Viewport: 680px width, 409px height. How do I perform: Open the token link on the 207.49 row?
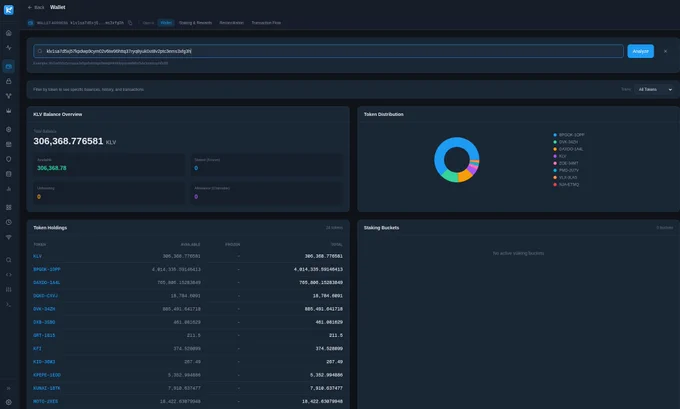pos(44,362)
